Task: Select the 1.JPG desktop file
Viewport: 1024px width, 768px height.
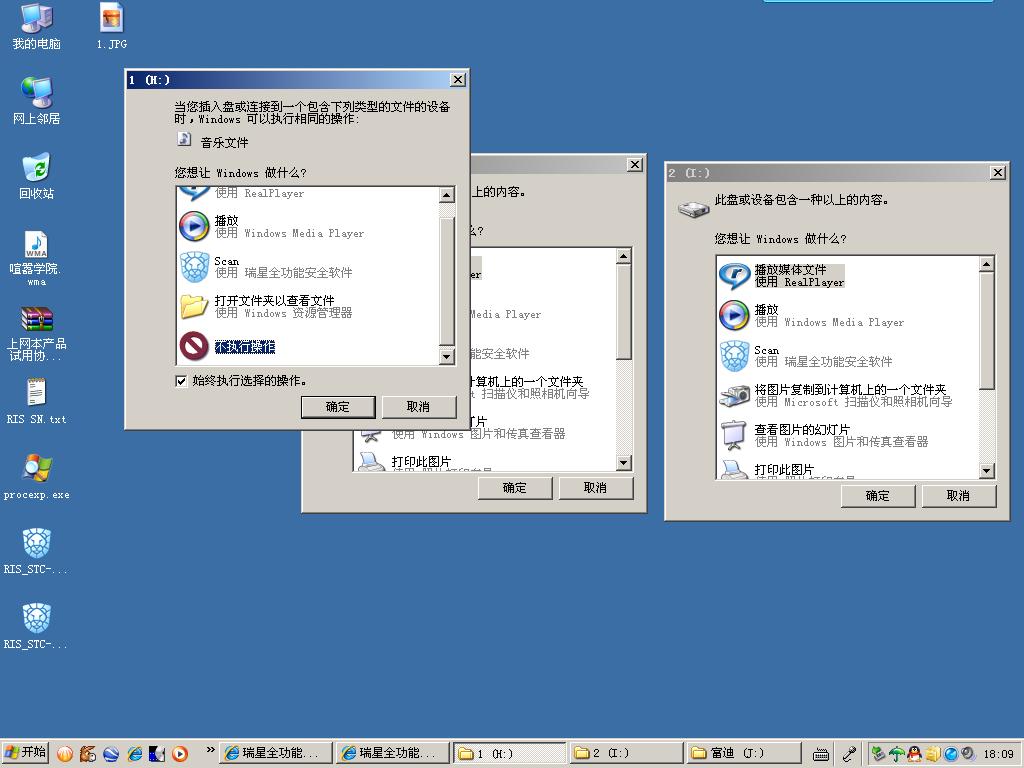Action: [112, 27]
